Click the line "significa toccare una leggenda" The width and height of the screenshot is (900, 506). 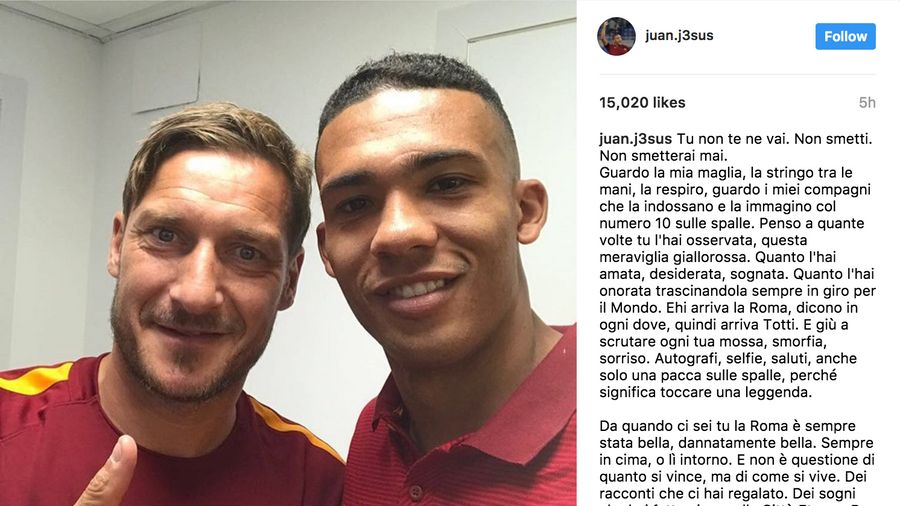[705, 392]
